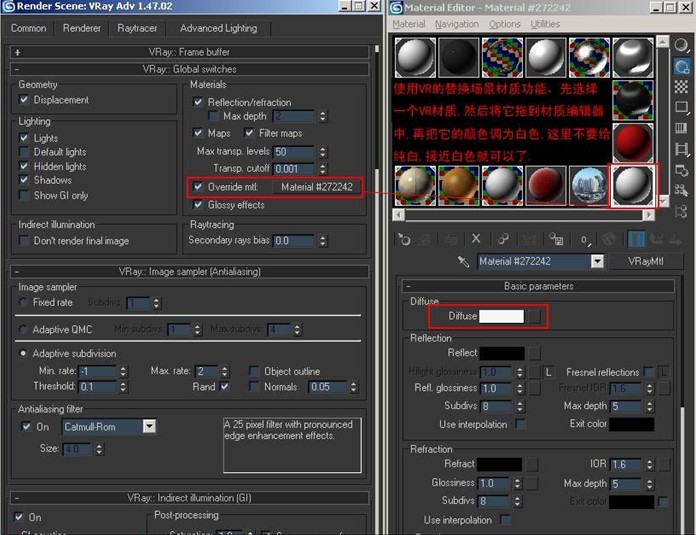Click the Sample UV Tiling icon
696x535 pixels.
tap(681, 107)
